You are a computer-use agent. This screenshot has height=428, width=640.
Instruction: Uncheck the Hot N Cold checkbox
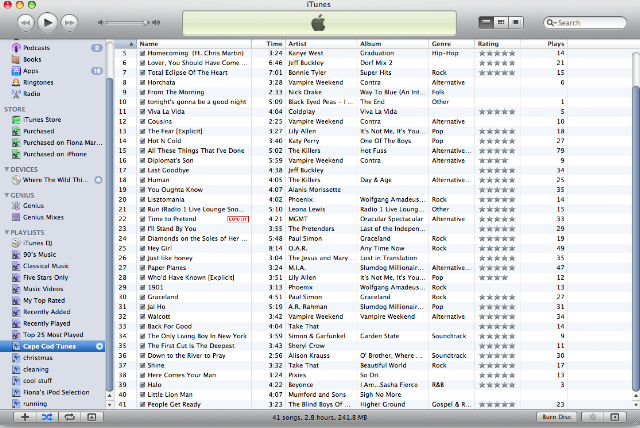[x=142, y=141]
